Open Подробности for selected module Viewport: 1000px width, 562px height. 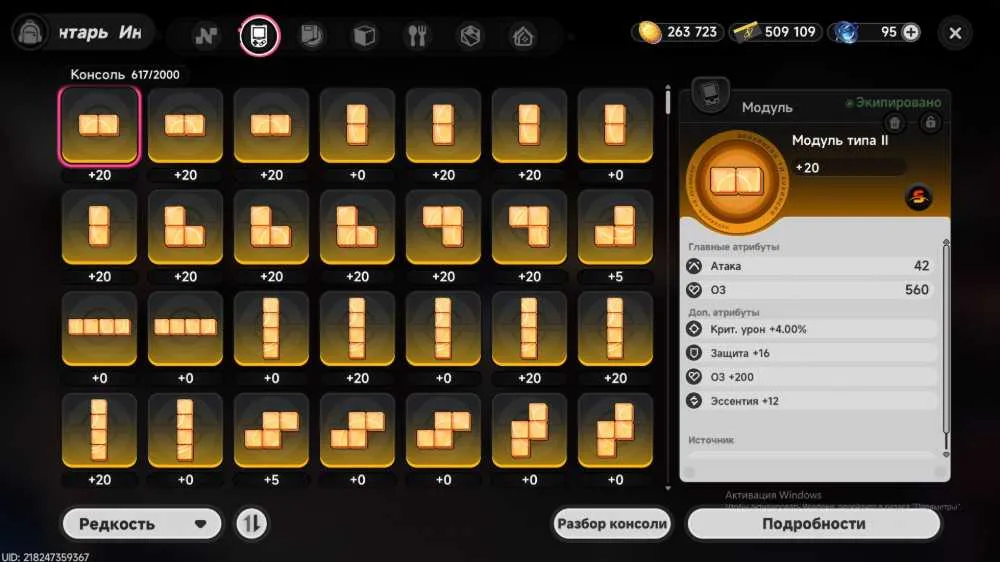click(814, 524)
